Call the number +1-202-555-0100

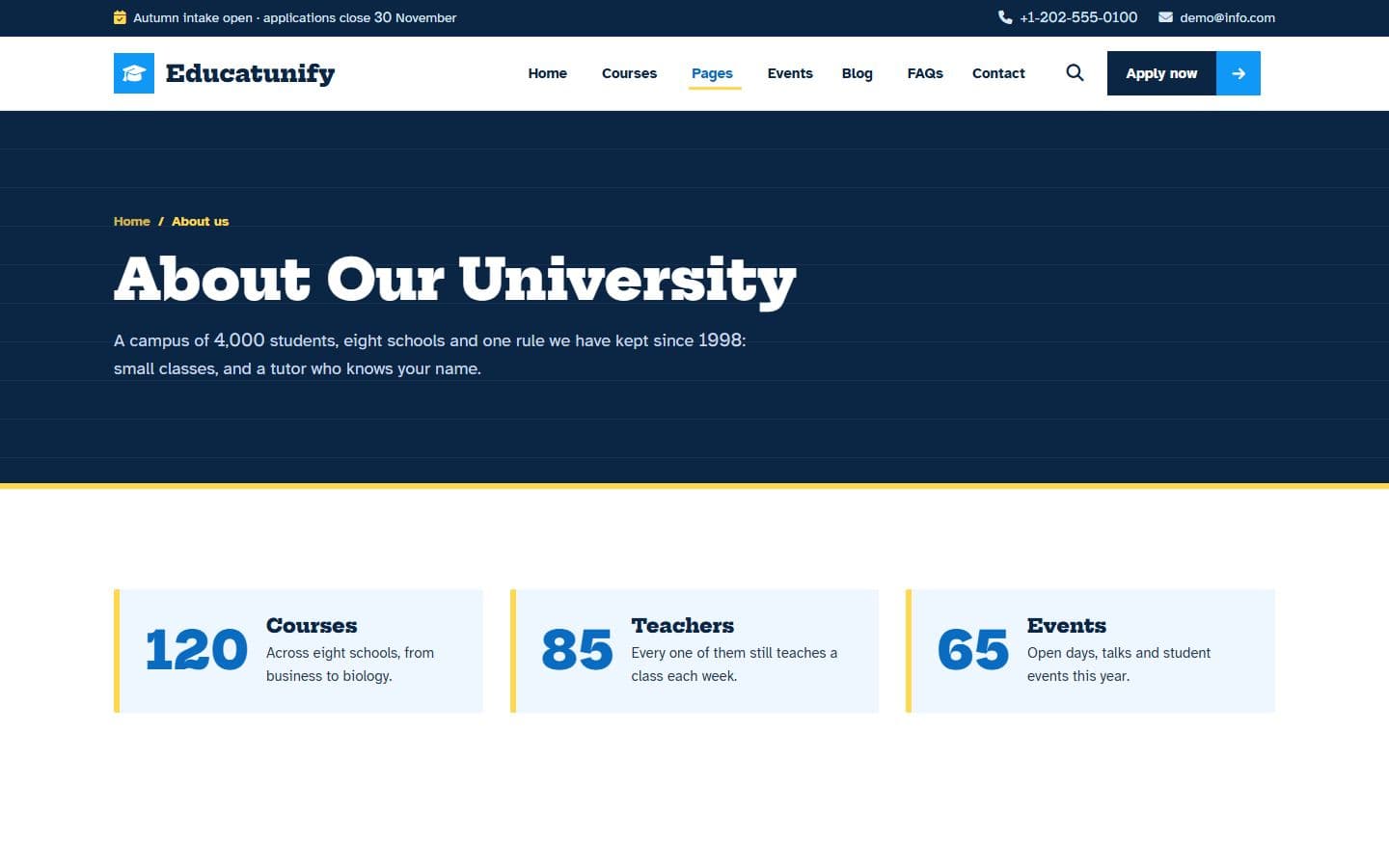click(x=1078, y=17)
